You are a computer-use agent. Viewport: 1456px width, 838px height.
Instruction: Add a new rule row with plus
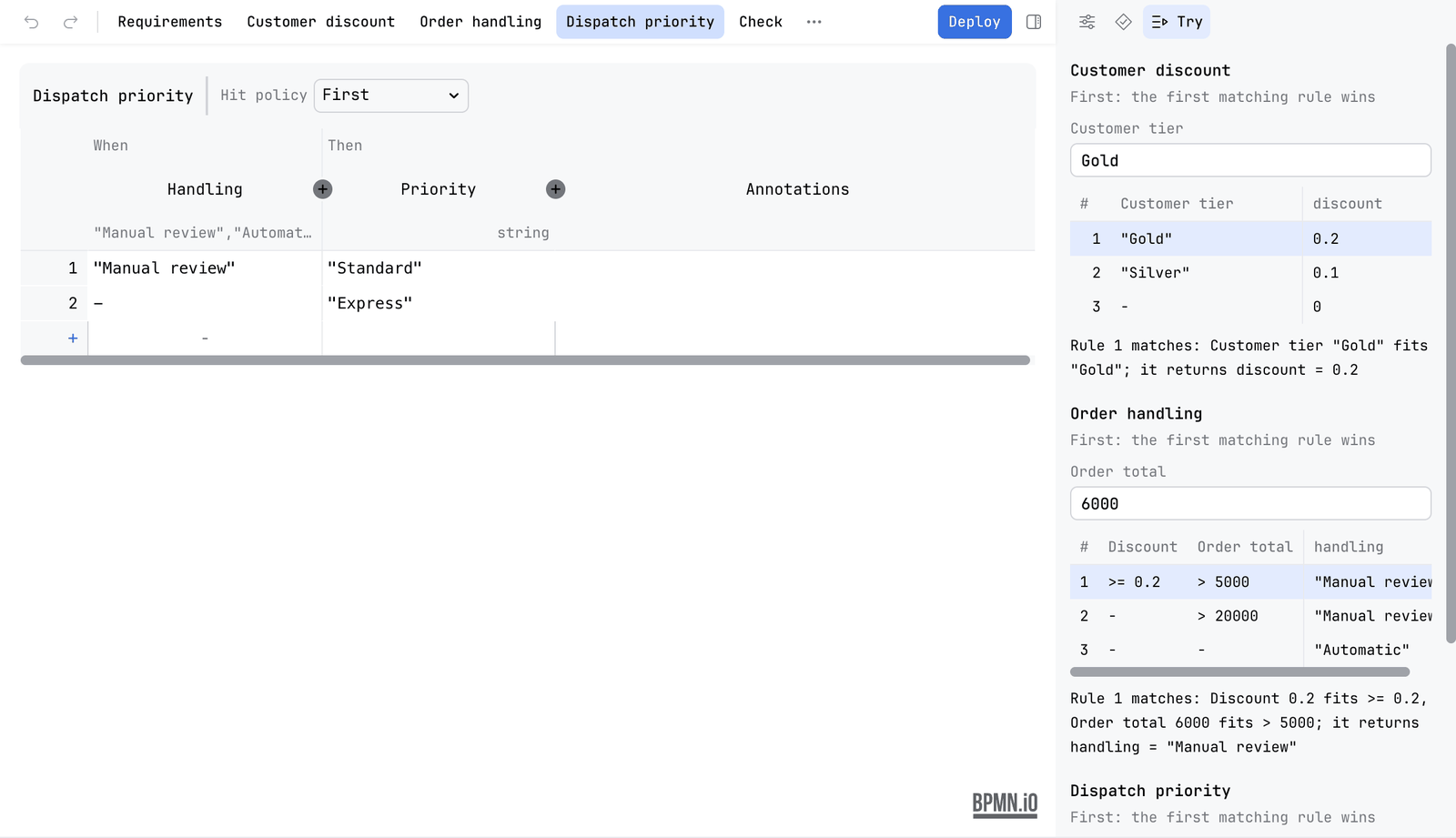73,338
